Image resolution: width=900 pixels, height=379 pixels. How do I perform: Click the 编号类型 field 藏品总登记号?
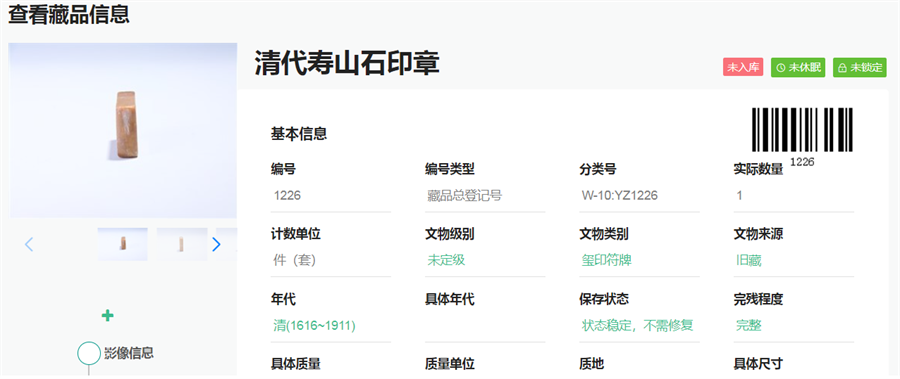pyautogui.click(x=484, y=196)
